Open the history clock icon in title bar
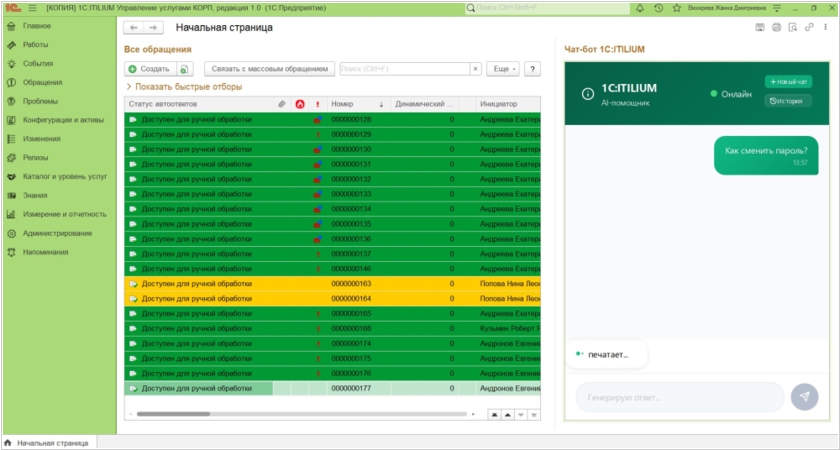The height and width of the screenshot is (450, 840). pyautogui.click(x=658, y=8)
